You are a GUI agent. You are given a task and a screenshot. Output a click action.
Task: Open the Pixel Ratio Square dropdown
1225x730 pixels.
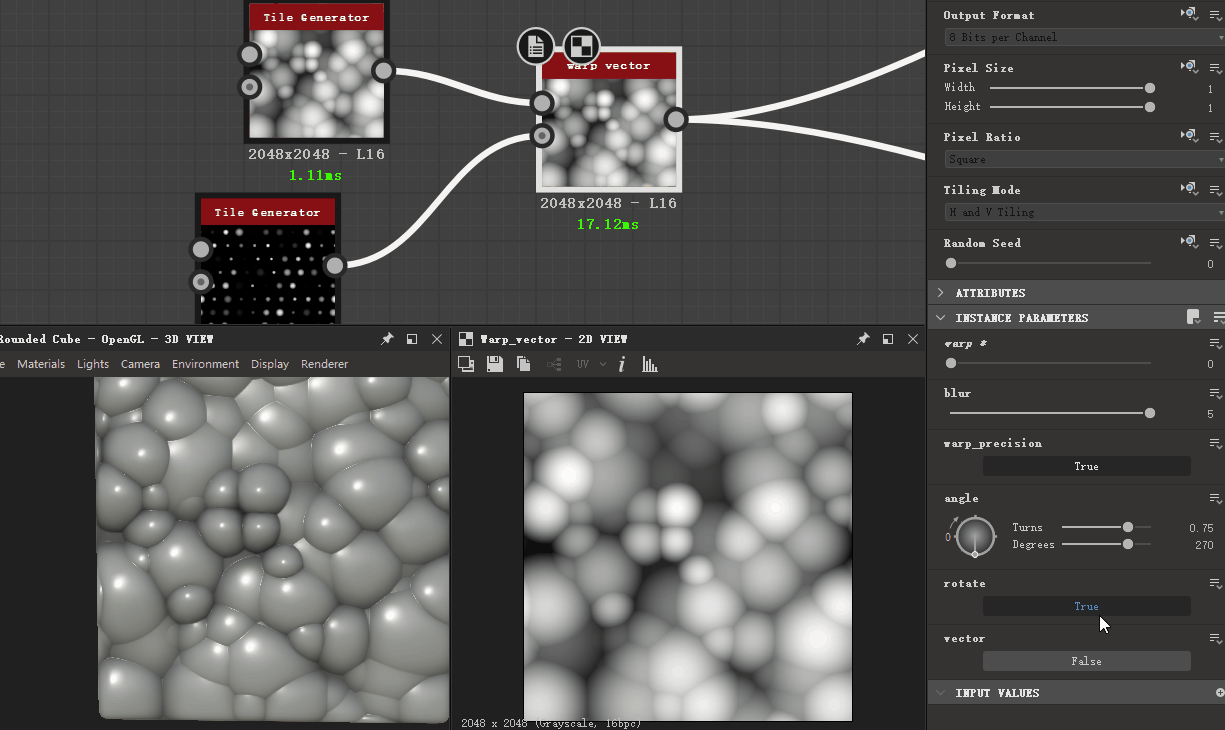(x=1085, y=159)
